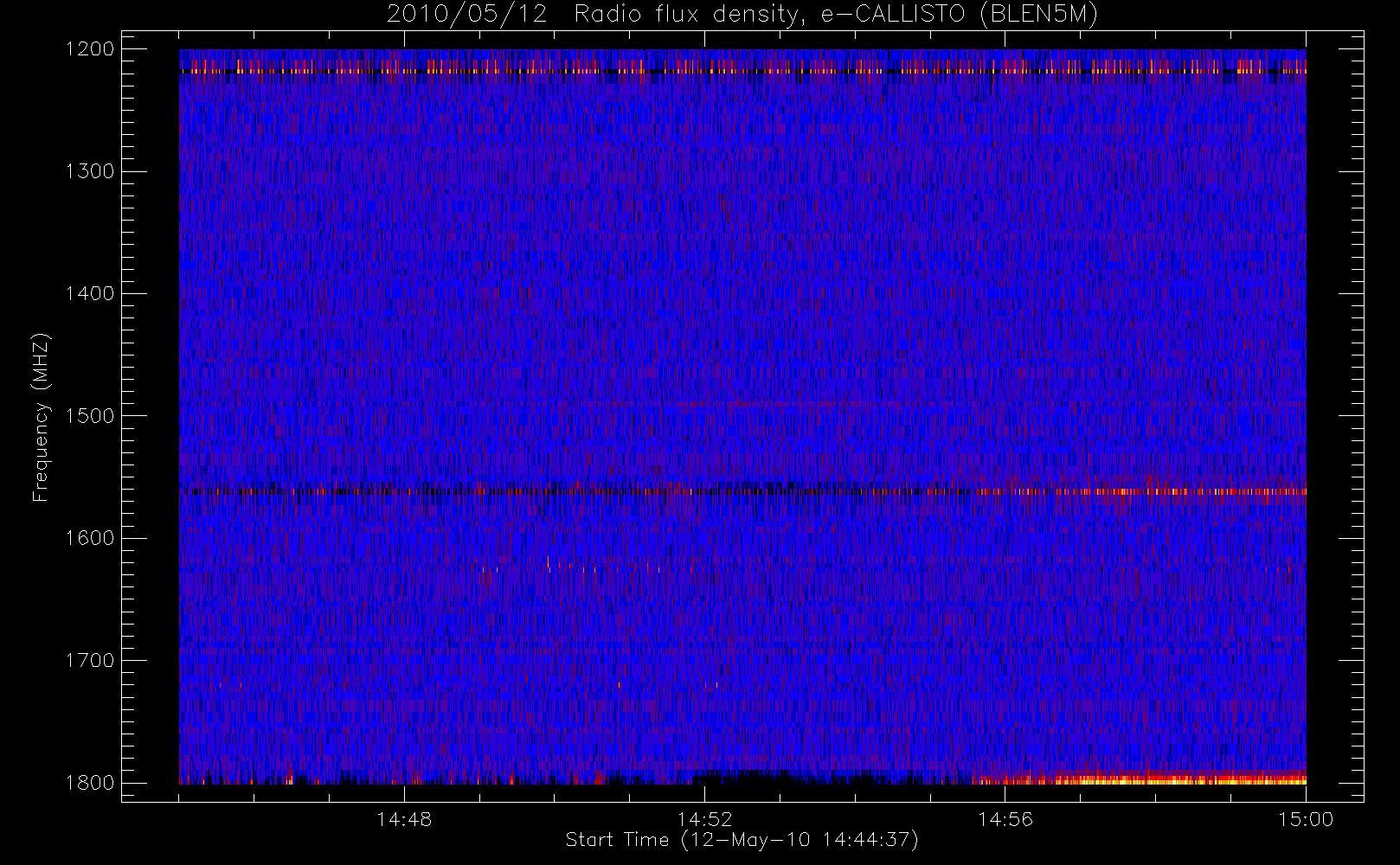Click the 14:52 time tick label
This screenshot has height=865, width=1400.
point(704,819)
